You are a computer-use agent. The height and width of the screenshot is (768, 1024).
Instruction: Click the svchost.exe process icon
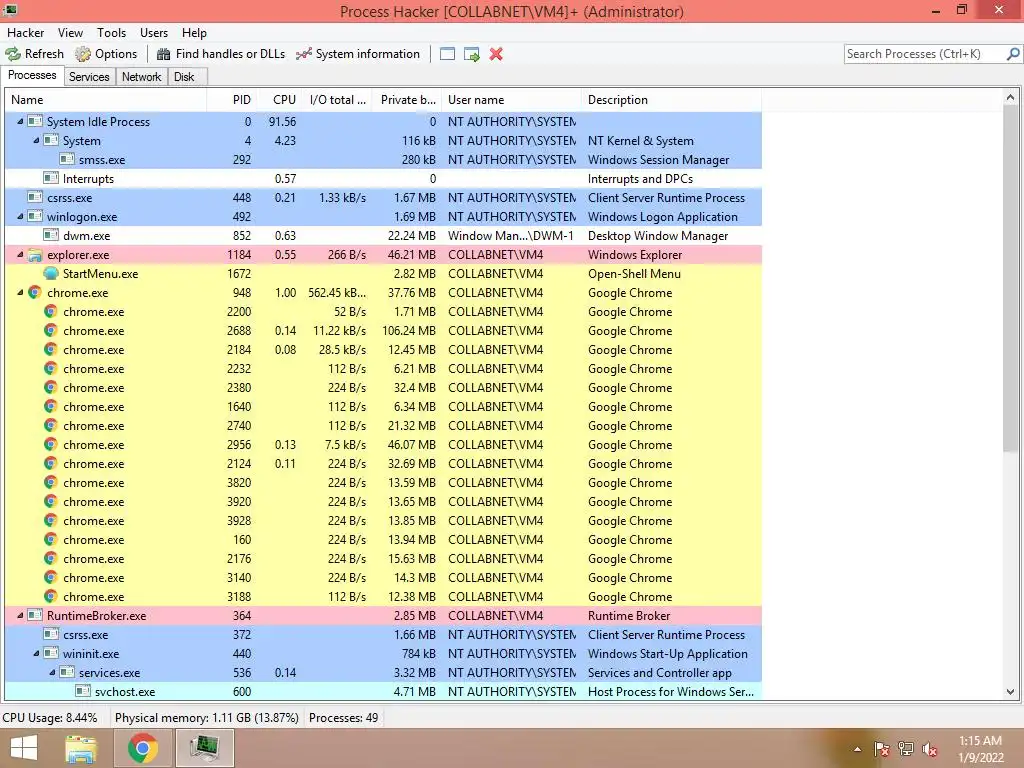click(x=83, y=691)
